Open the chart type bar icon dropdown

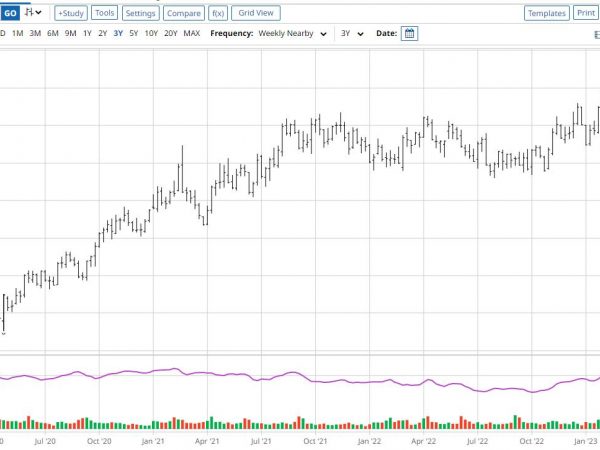coord(33,13)
